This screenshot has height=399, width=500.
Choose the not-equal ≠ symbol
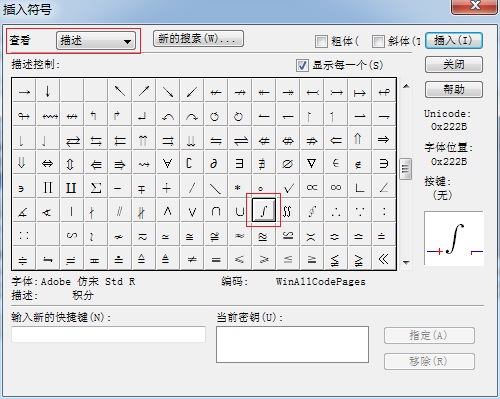(x=192, y=258)
